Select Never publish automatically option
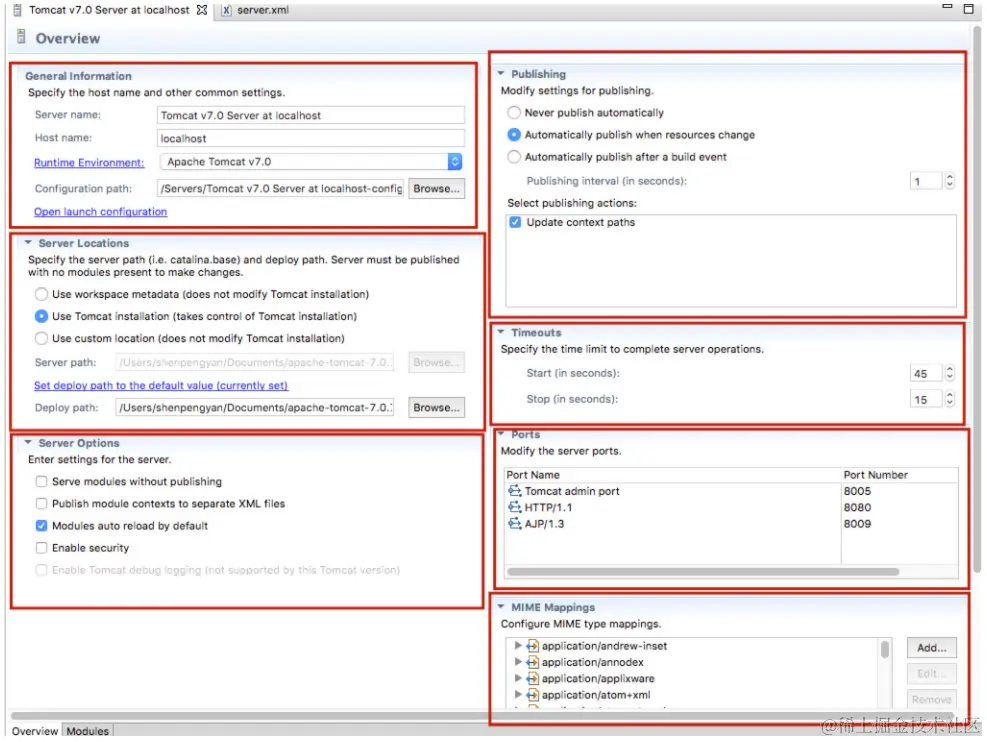The height and width of the screenshot is (742, 987). coord(514,113)
